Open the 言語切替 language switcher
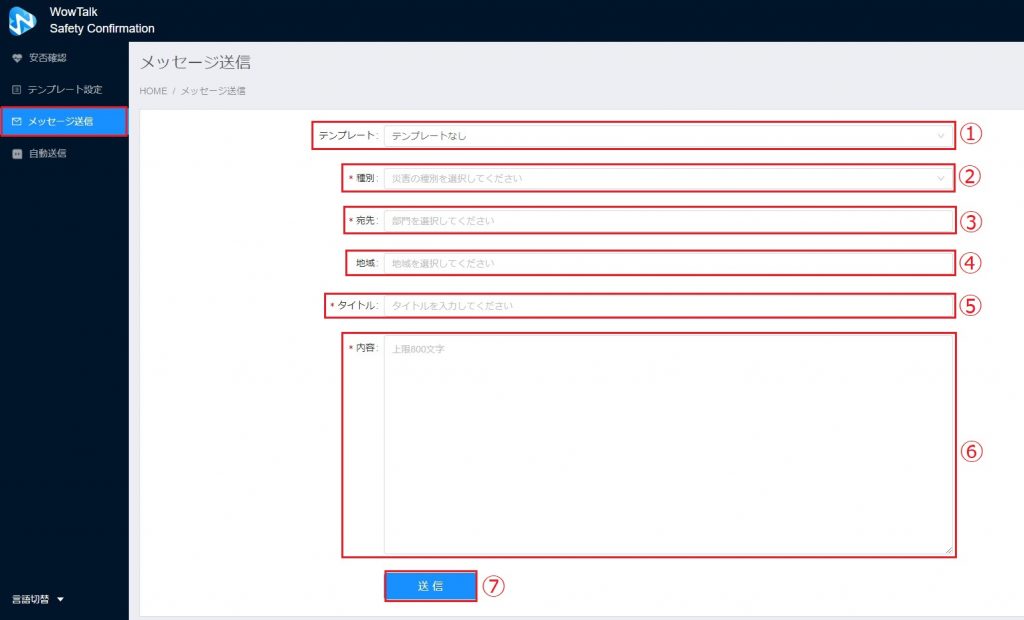This screenshot has width=1024, height=620. (37, 599)
